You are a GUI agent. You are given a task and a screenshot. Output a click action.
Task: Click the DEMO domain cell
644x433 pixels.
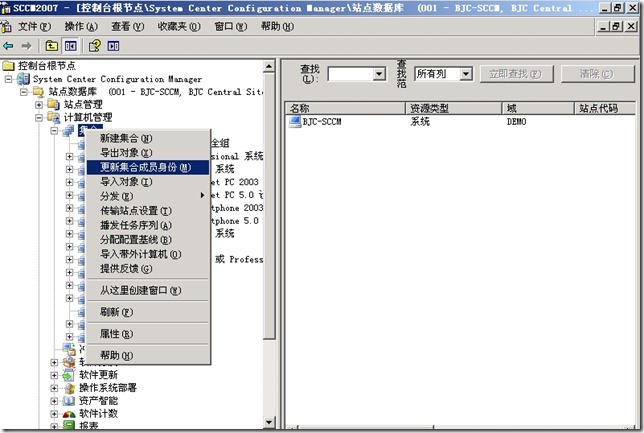coord(516,122)
